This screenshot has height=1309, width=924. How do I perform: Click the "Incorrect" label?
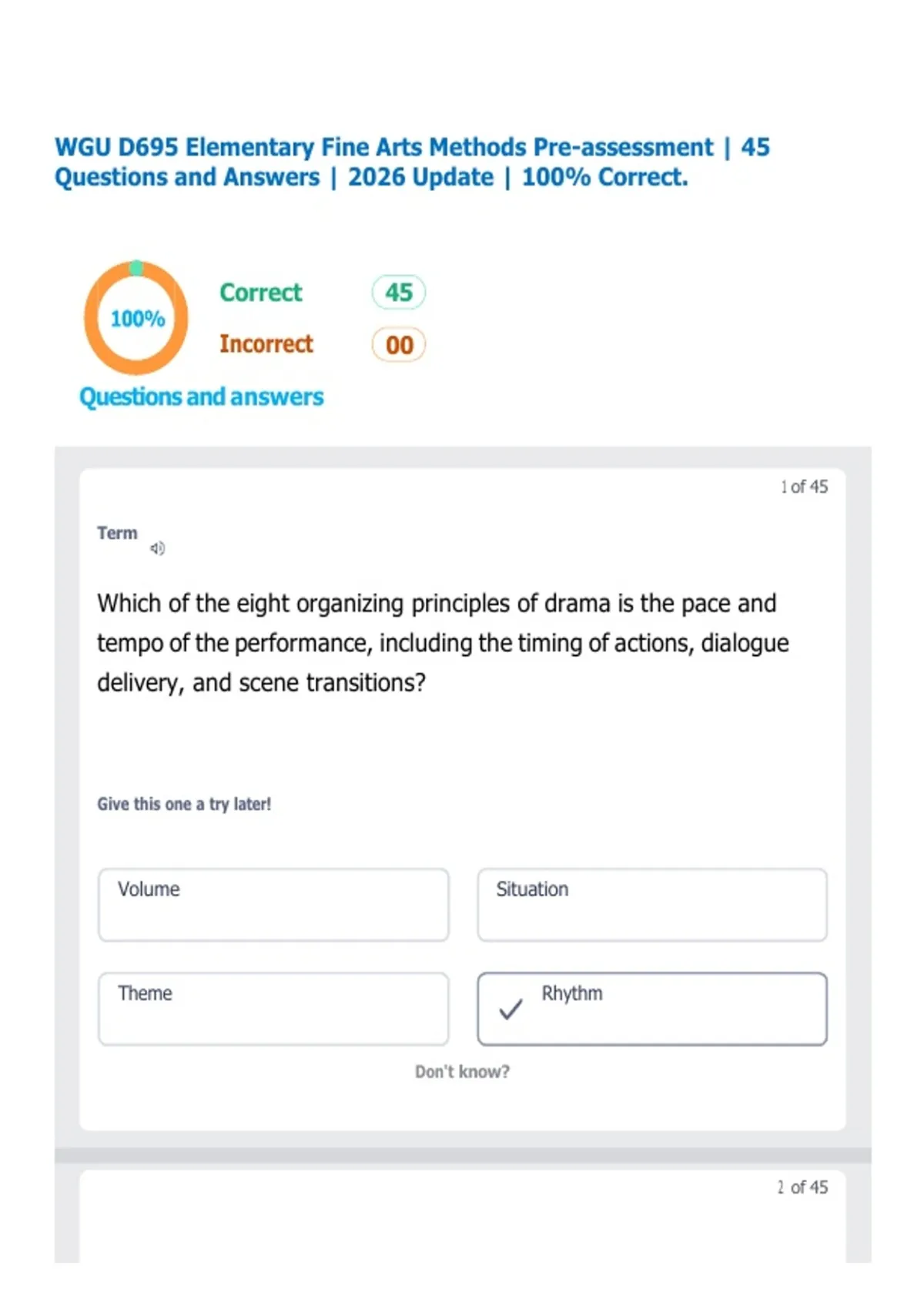(x=266, y=344)
